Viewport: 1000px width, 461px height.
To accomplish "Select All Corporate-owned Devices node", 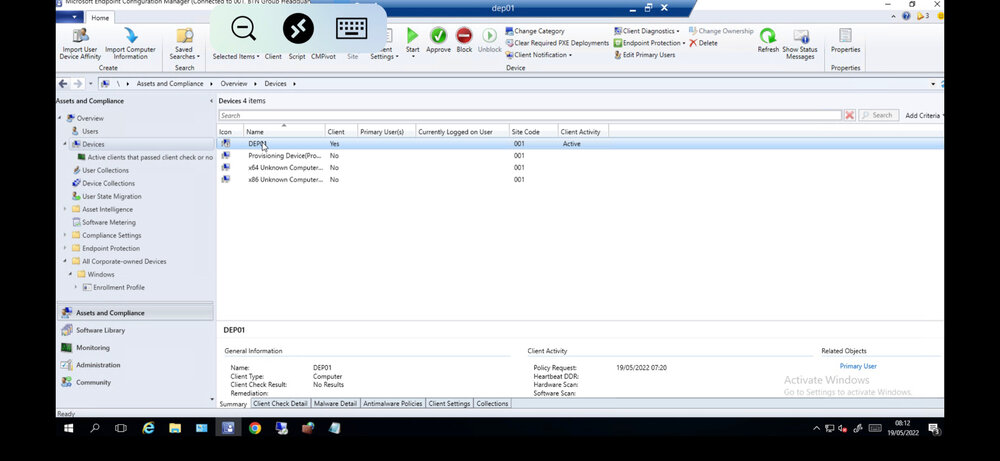I will [124, 261].
